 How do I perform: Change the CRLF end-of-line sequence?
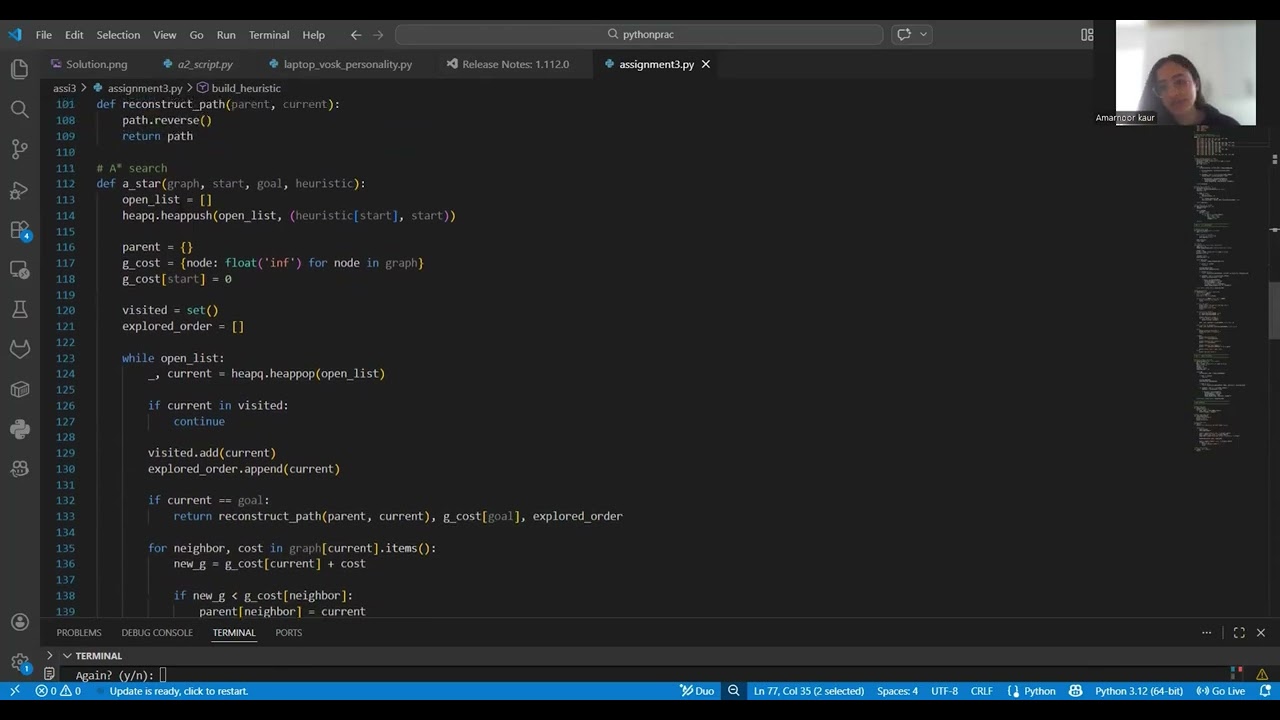point(981,691)
